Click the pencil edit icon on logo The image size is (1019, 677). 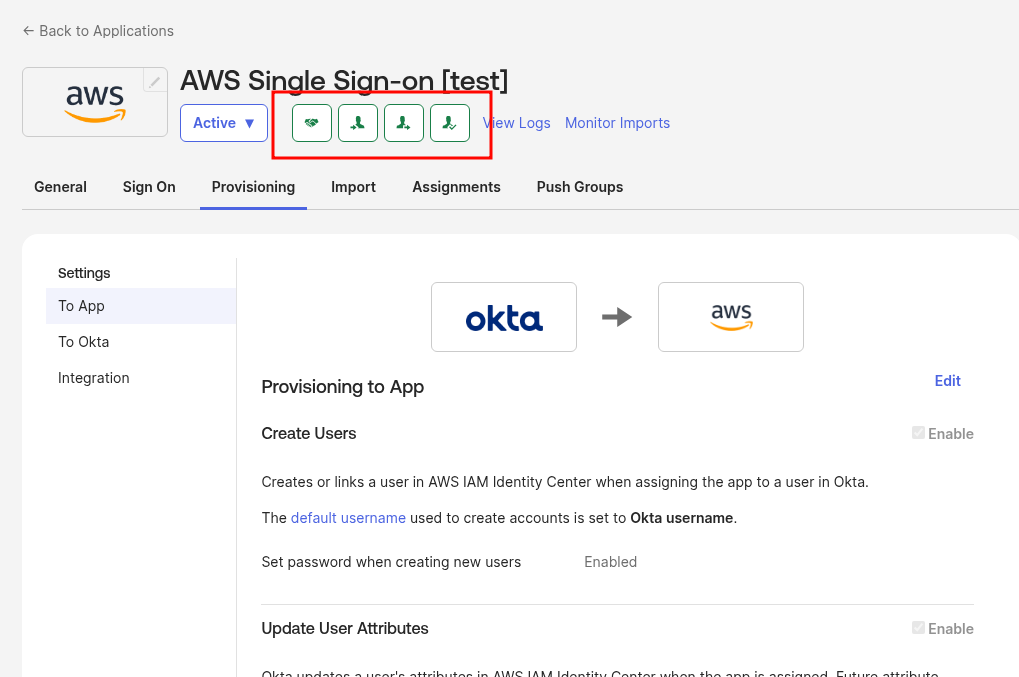[x=155, y=81]
